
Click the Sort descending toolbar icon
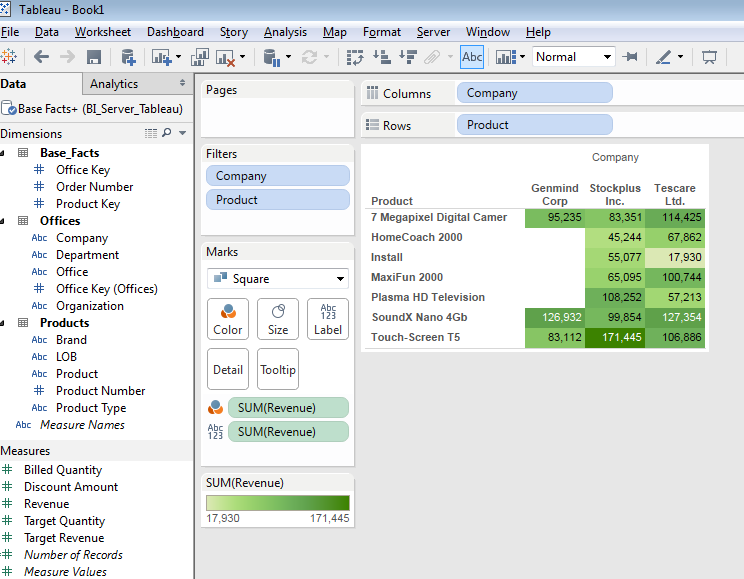tap(407, 57)
